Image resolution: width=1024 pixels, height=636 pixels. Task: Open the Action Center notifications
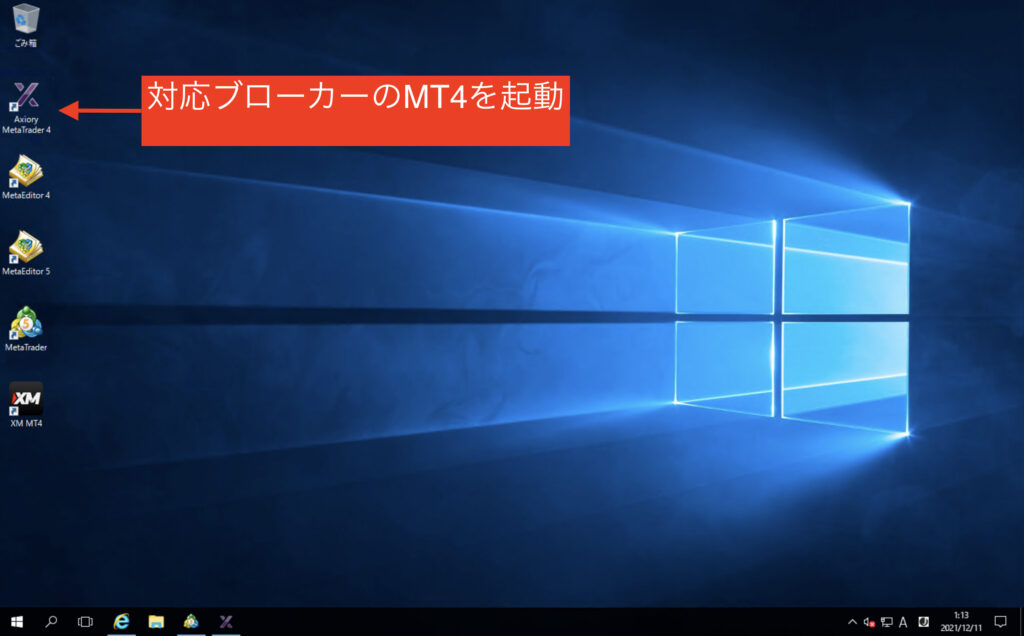[1000, 621]
